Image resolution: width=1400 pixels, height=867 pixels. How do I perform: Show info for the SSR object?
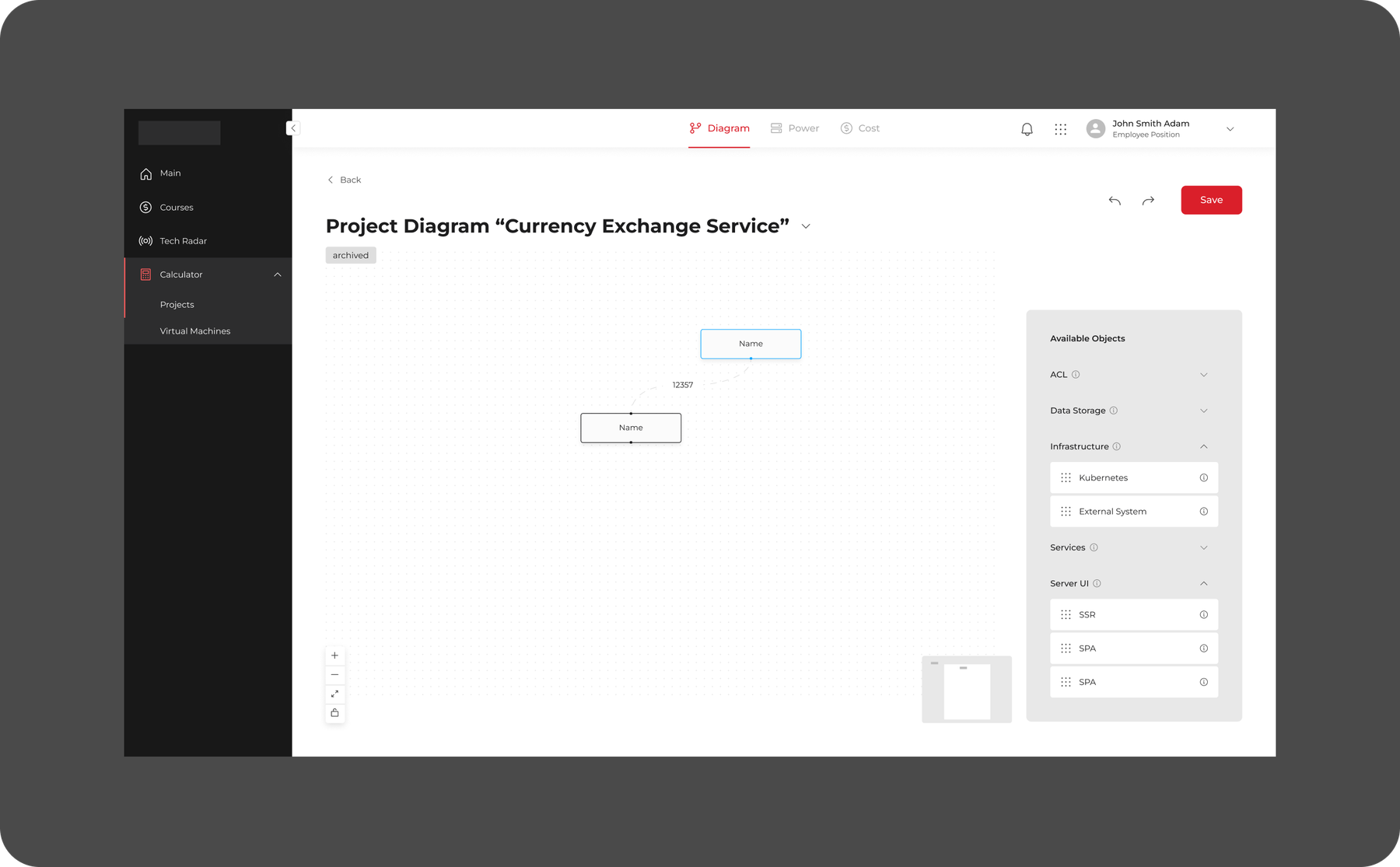[x=1203, y=615]
